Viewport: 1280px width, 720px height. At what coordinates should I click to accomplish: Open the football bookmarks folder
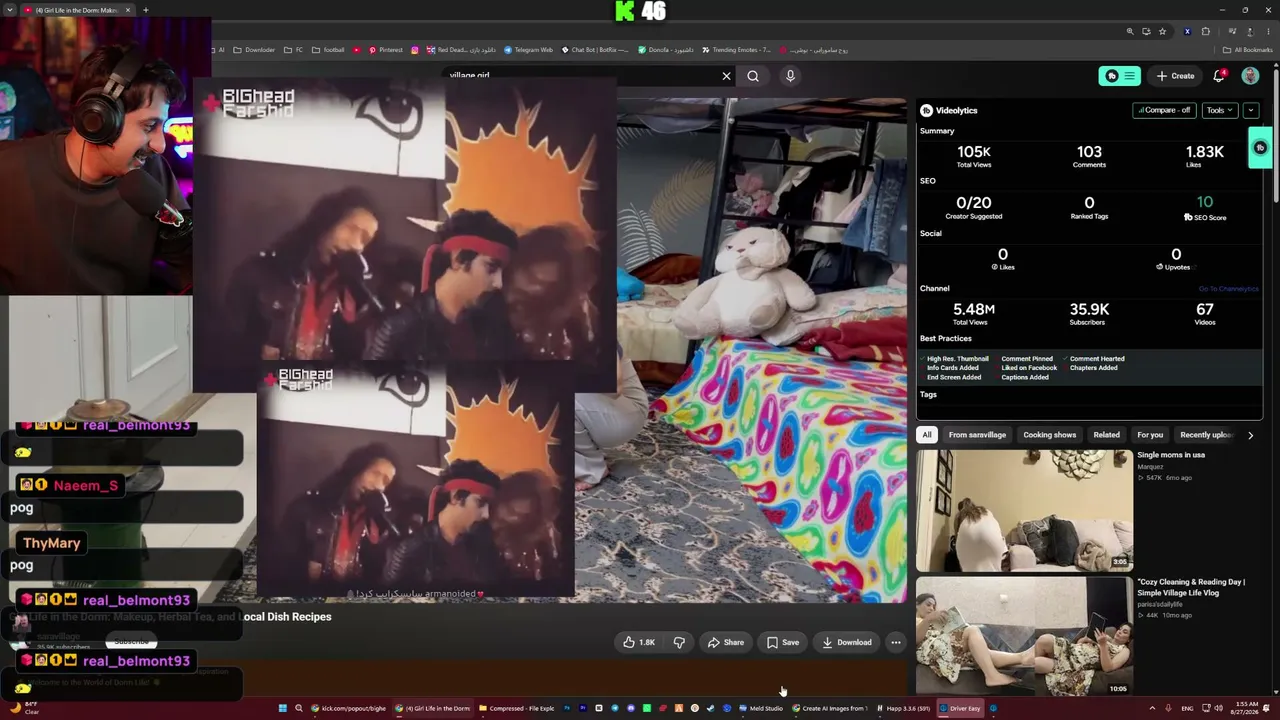coord(328,50)
